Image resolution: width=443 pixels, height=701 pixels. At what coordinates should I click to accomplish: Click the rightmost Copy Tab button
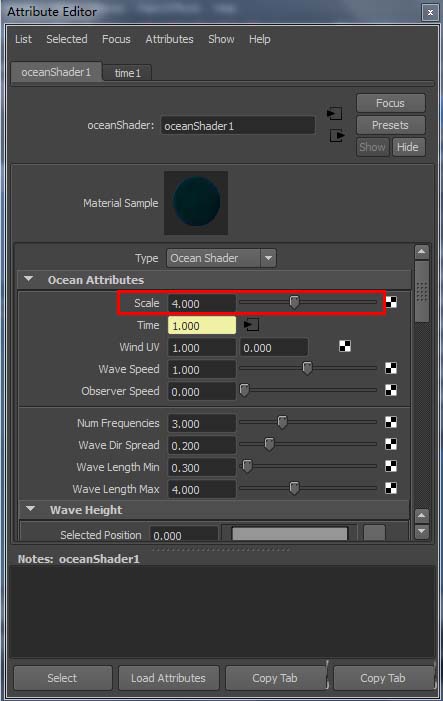click(x=383, y=678)
